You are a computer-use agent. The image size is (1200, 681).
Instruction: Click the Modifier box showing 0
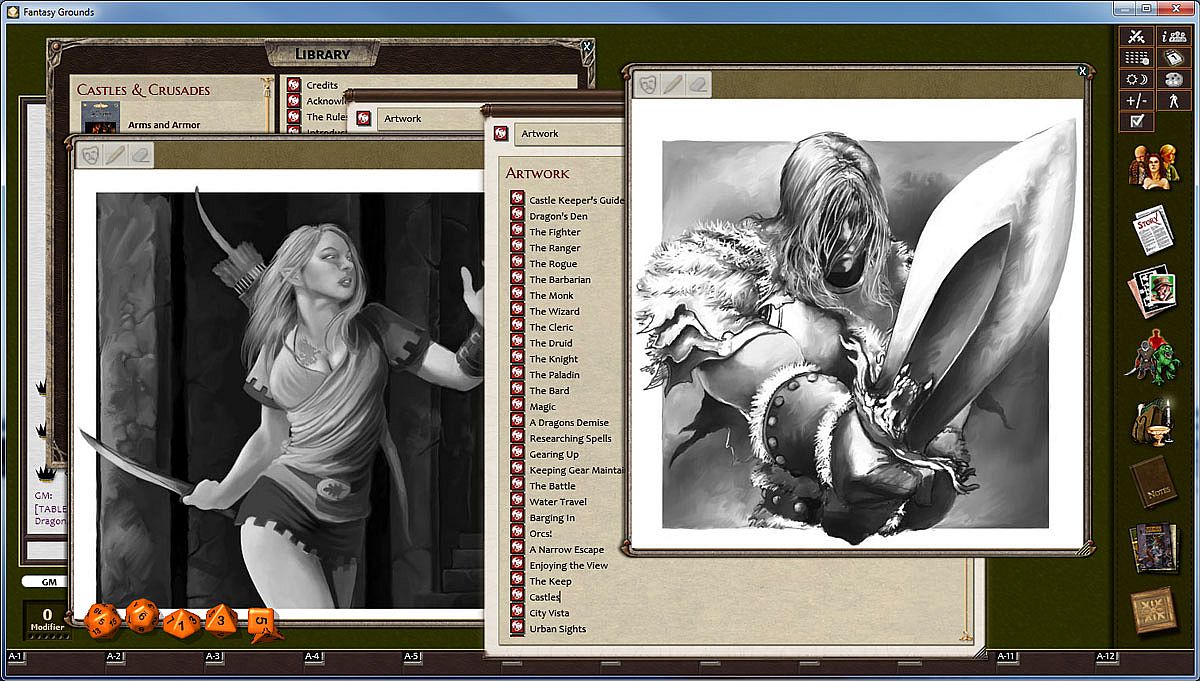pyautogui.click(x=46, y=618)
